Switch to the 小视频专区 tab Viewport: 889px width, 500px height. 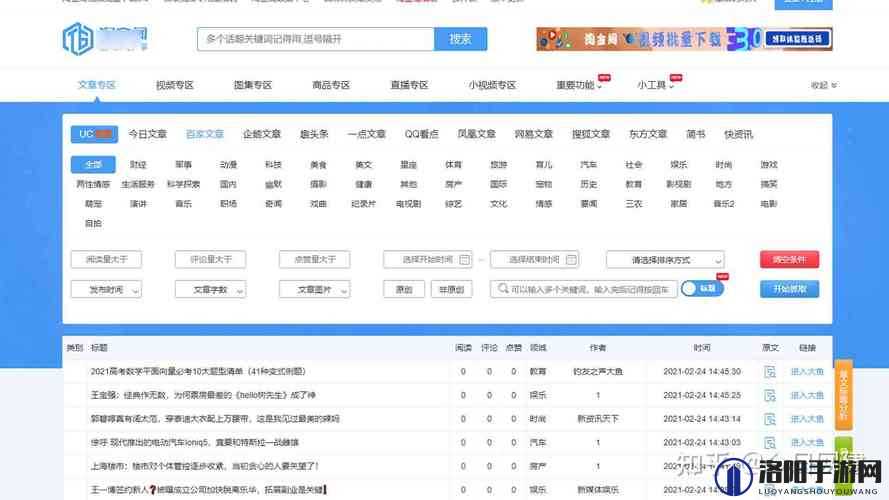tap(492, 85)
